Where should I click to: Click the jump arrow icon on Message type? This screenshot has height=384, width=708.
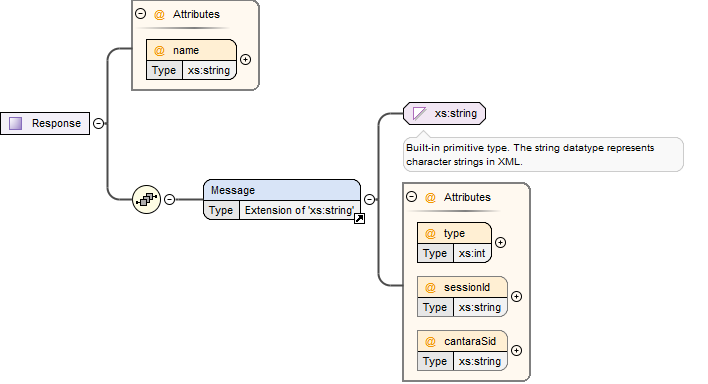[x=359, y=219]
